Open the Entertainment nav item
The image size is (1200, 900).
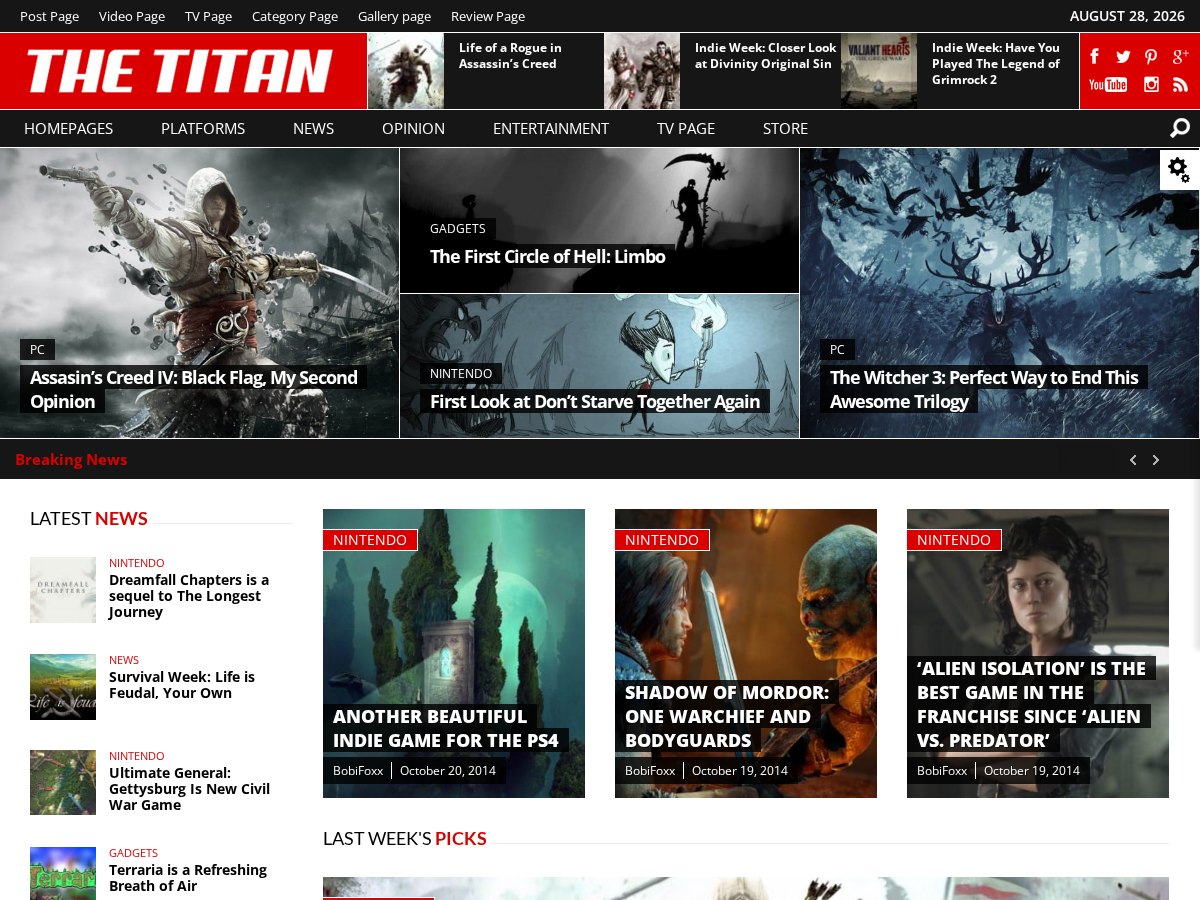click(x=551, y=128)
